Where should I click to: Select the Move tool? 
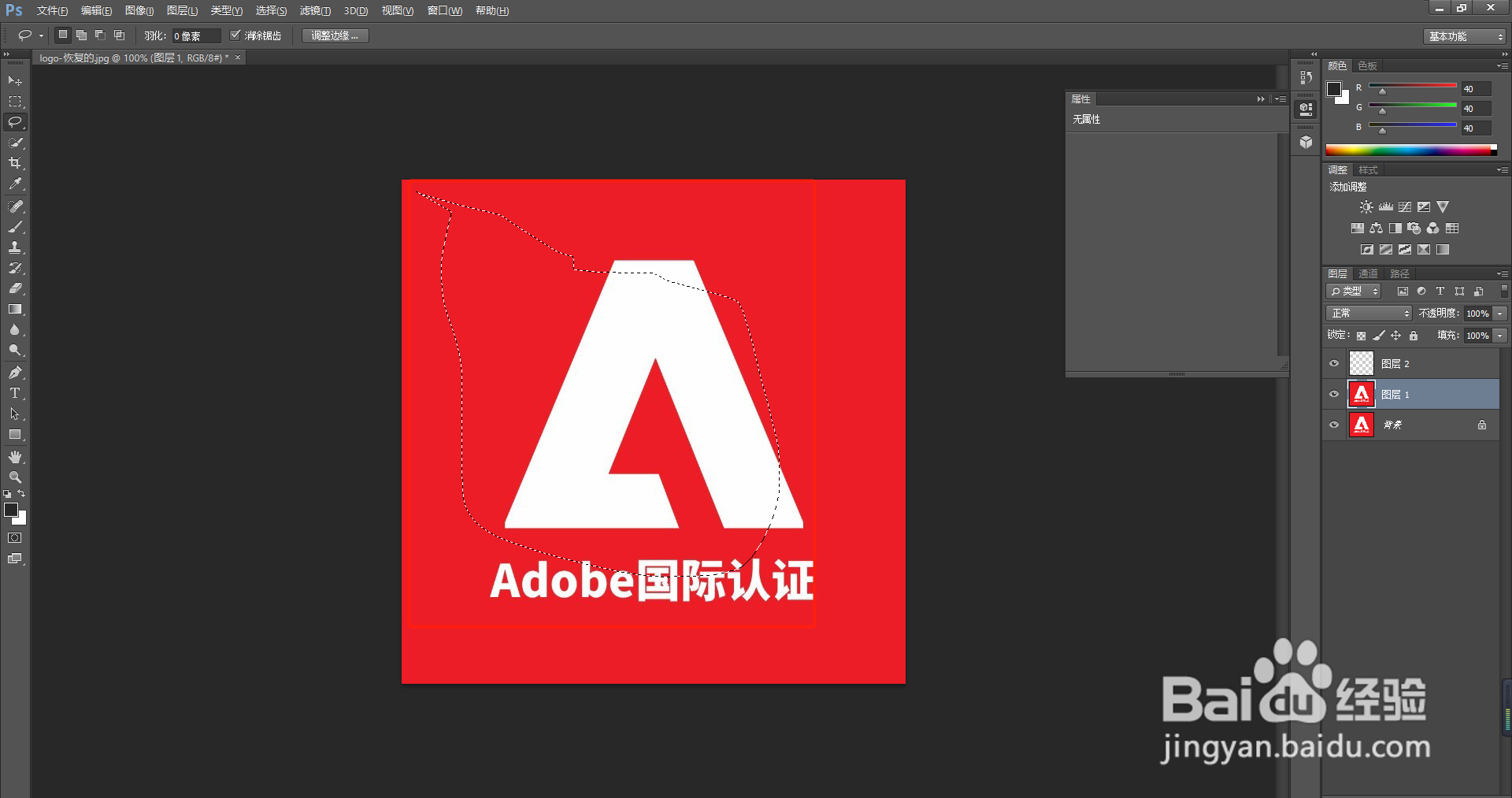coord(15,81)
